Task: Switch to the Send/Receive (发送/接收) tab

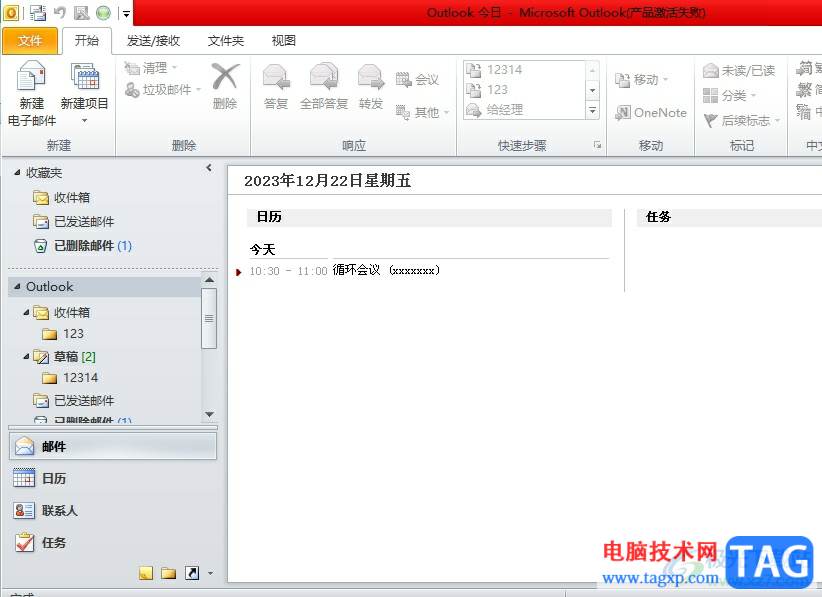Action: pyautogui.click(x=153, y=40)
